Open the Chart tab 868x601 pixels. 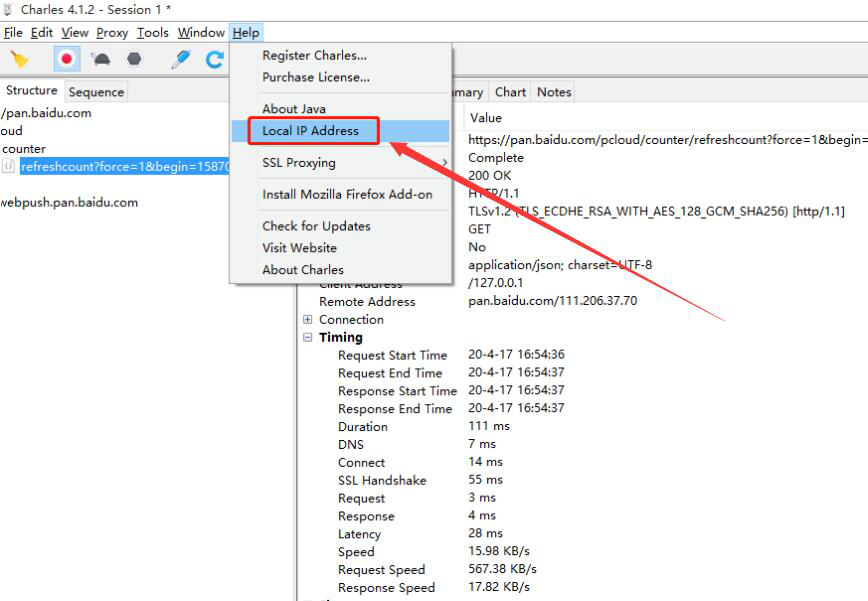point(510,92)
